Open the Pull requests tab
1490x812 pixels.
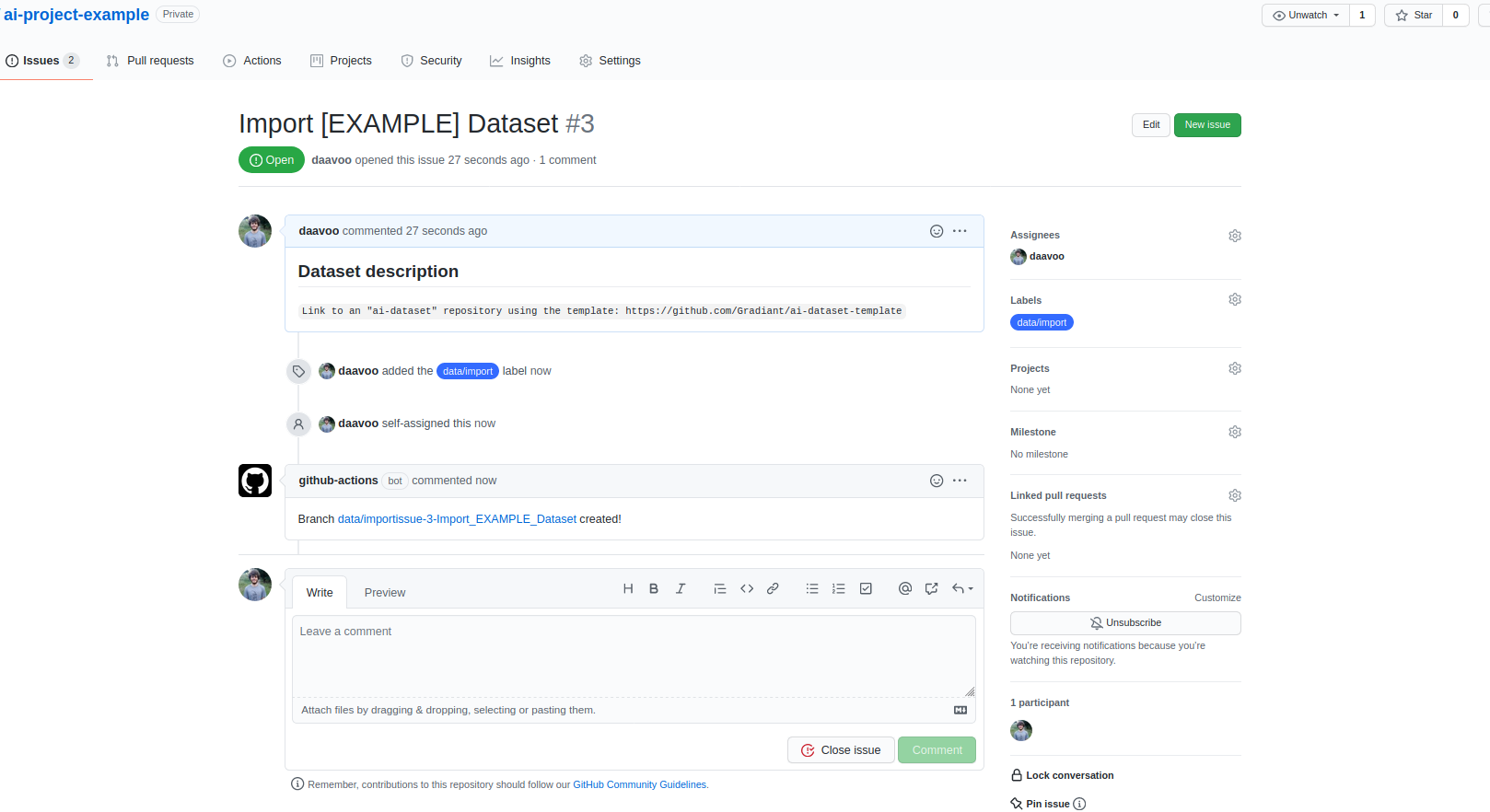(x=150, y=61)
